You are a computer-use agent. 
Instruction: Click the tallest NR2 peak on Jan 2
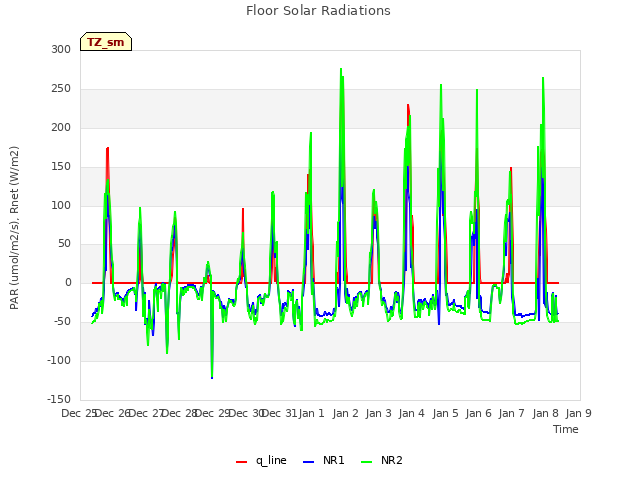tap(341, 69)
